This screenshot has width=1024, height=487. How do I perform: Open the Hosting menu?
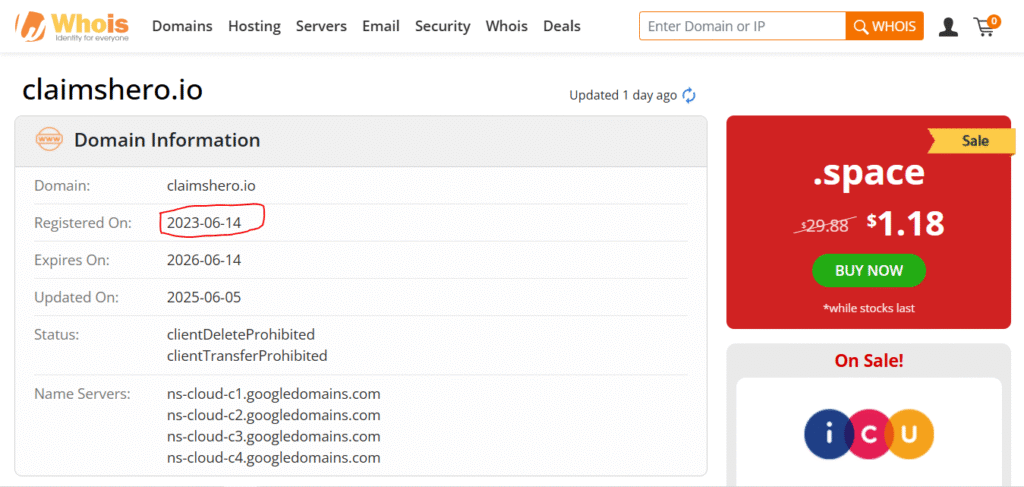(254, 26)
